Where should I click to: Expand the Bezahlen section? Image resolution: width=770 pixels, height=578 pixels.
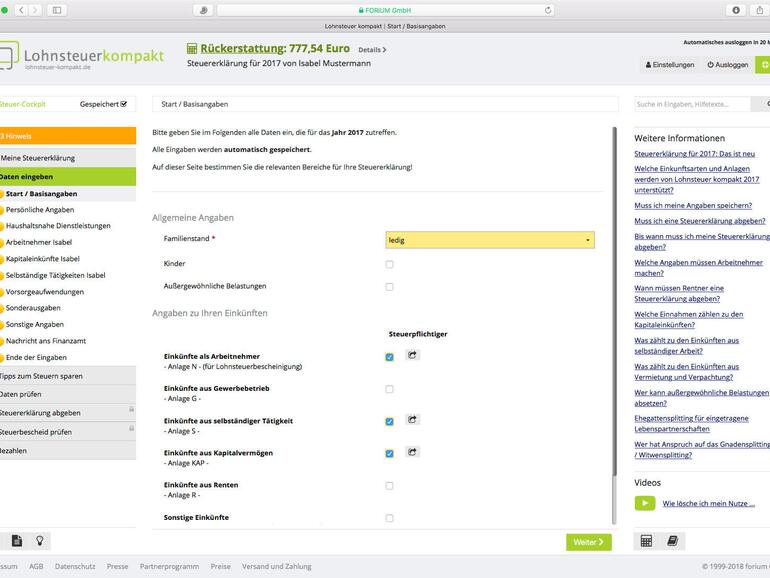68,450
